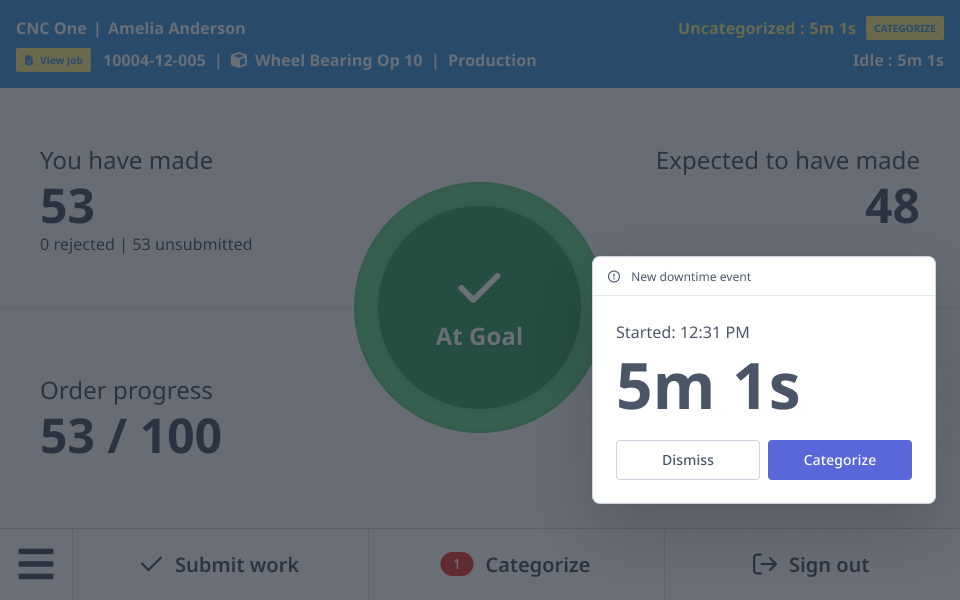Open the hamburger navigation menu
This screenshot has height=600, width=960.
click(x=36, y=564)
